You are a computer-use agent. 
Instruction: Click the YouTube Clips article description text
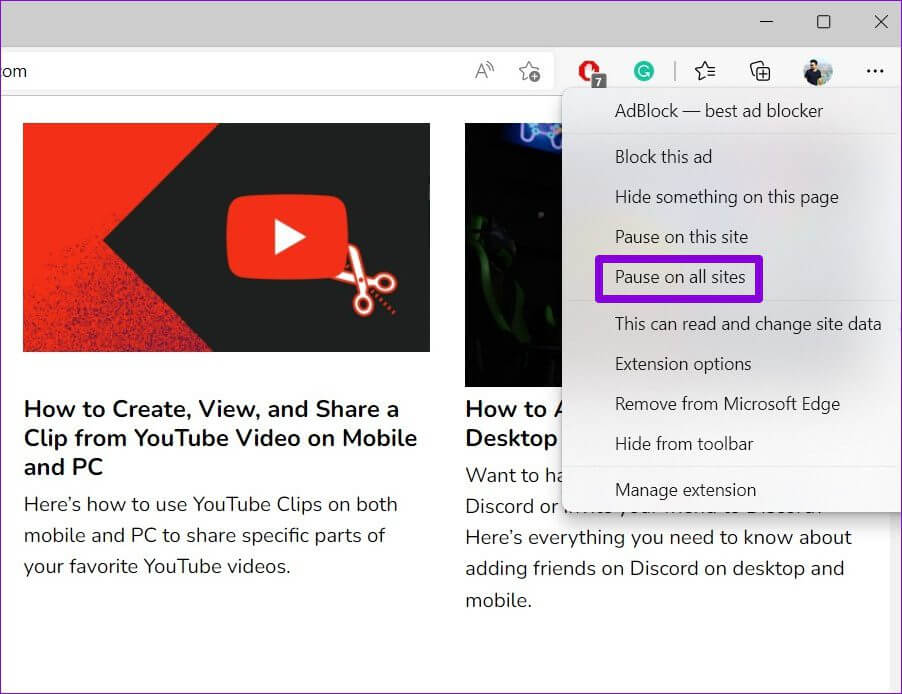pos(211,535)
